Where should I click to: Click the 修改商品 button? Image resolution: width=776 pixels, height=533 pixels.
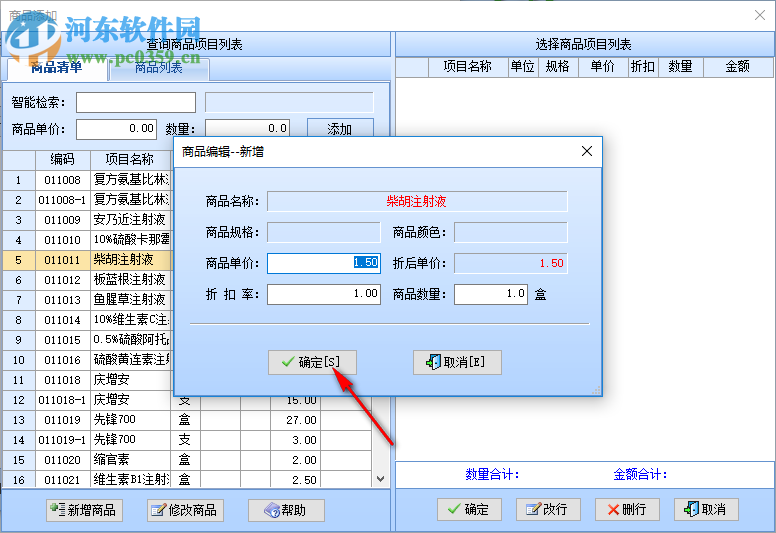(185, 510)
